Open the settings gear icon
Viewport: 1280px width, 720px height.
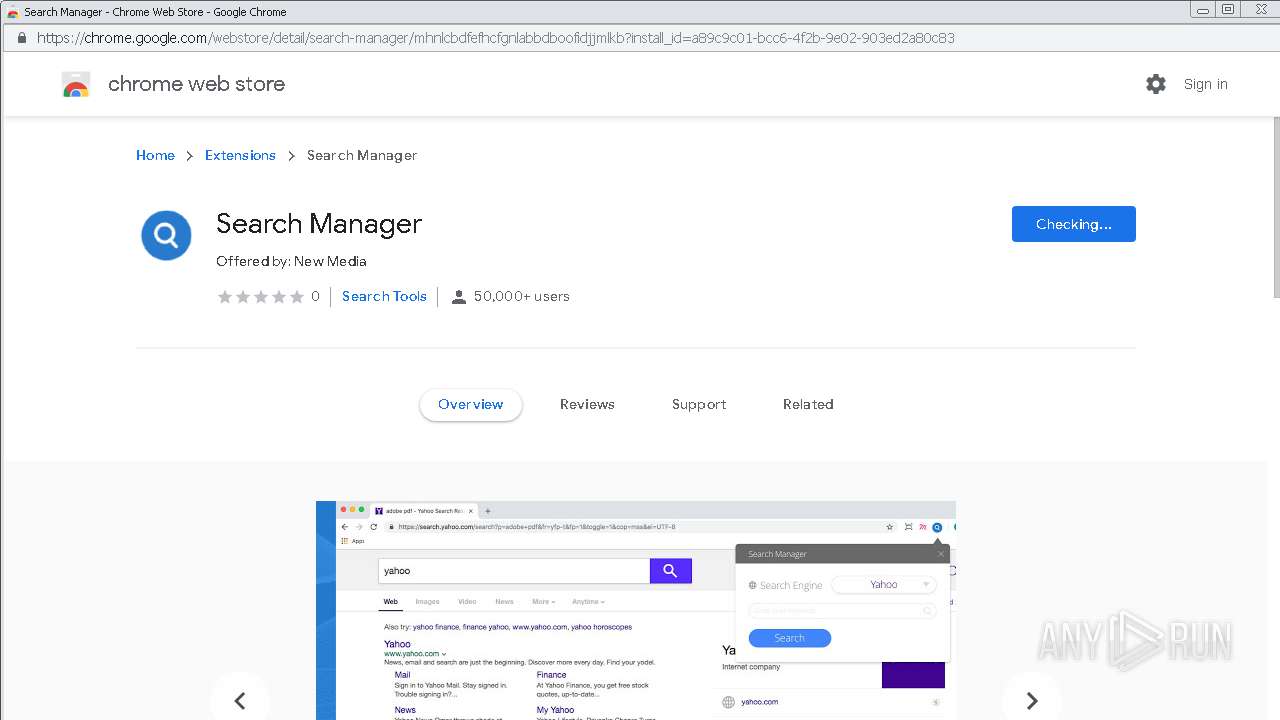1156,84
